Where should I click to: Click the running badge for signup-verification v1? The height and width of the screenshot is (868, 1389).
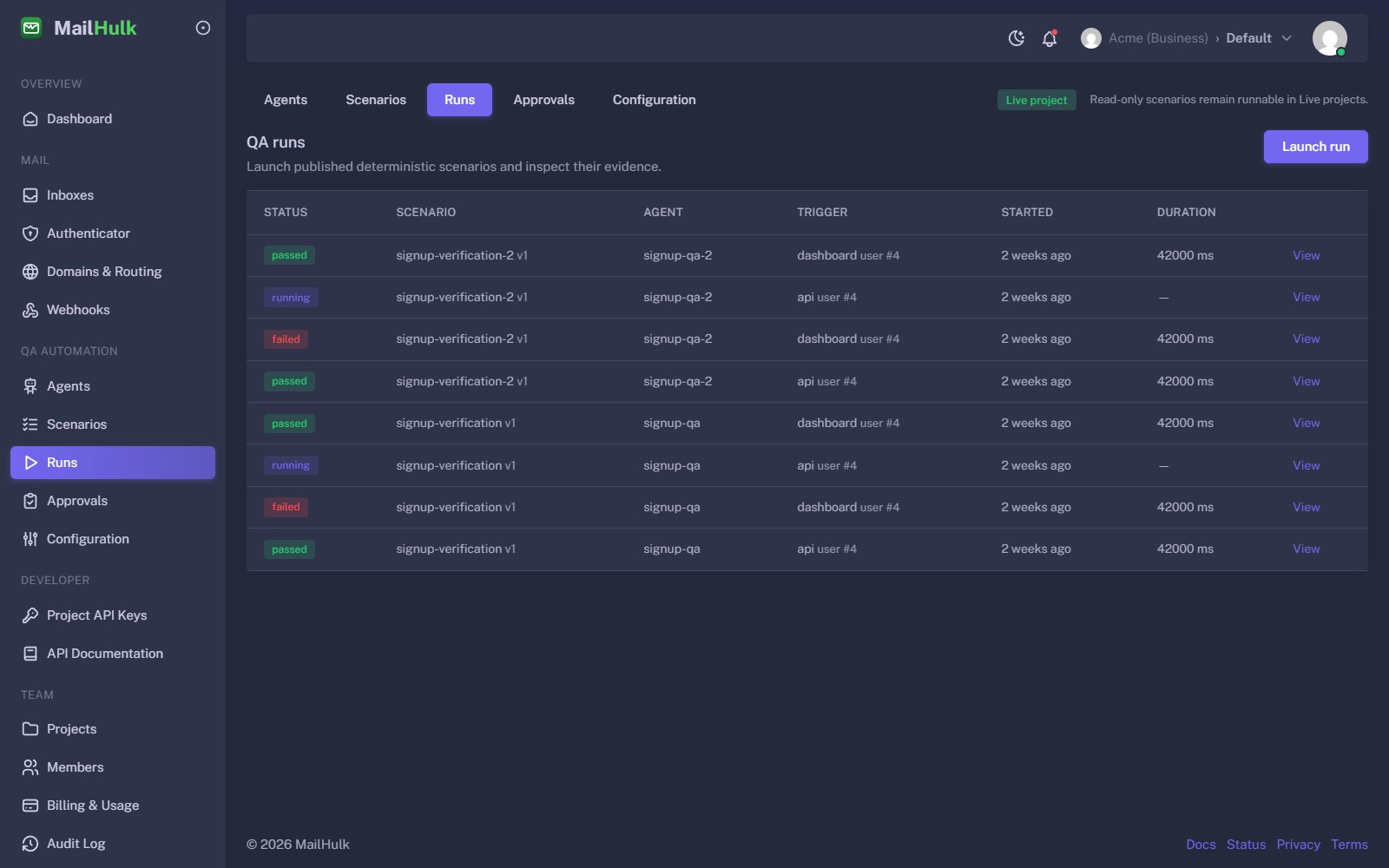click(291, 465)
